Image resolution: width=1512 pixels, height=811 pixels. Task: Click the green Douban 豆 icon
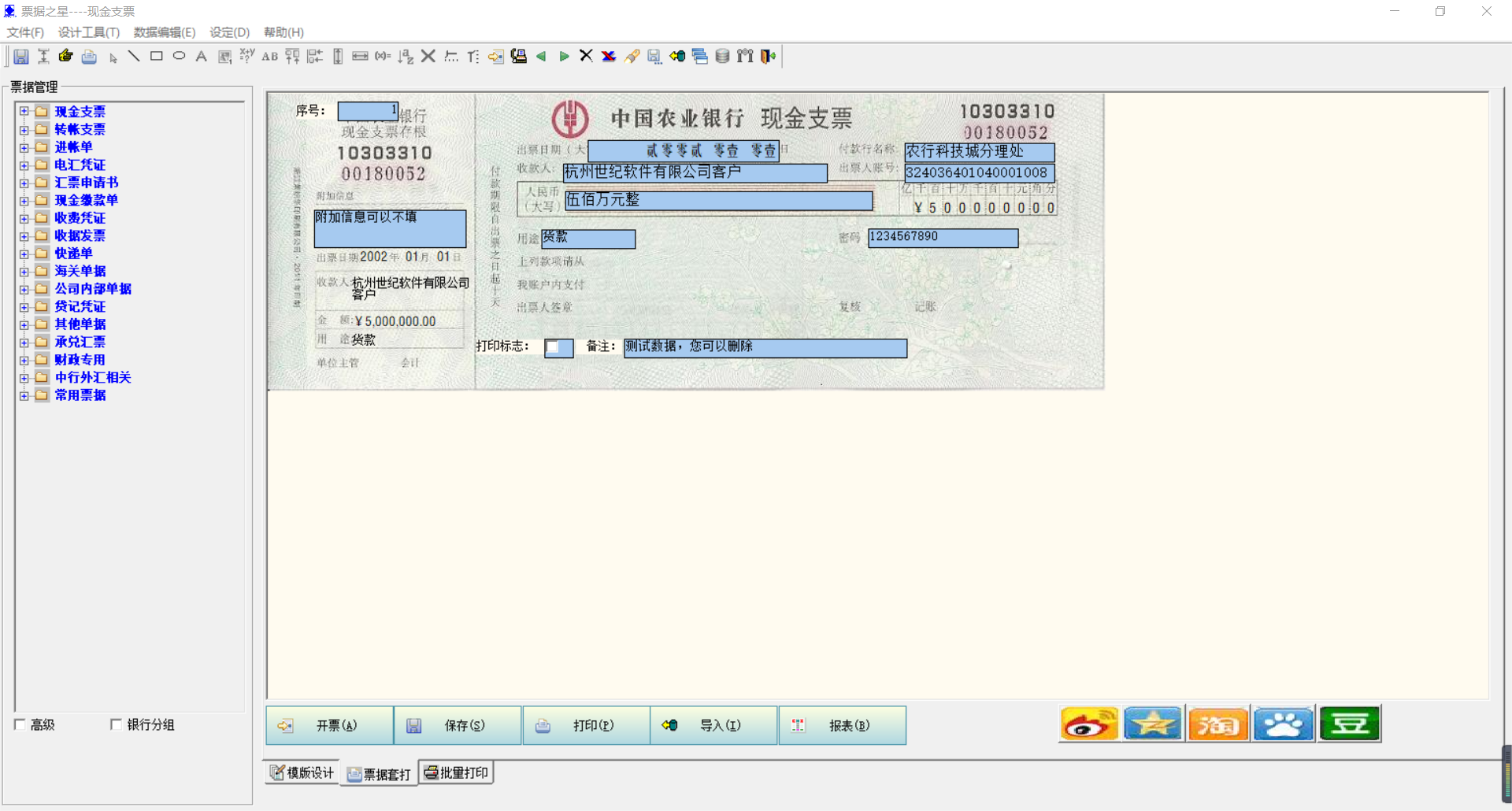1350,724
